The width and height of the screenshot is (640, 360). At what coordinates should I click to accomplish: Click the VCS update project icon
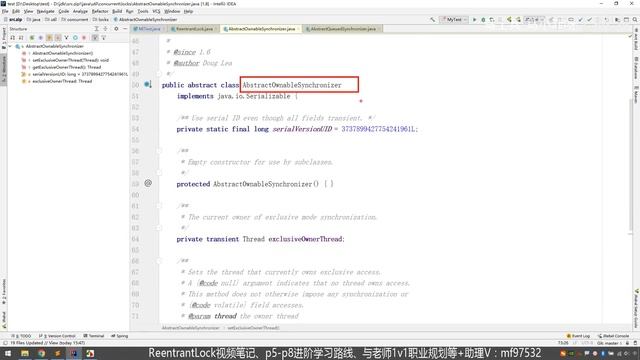580,20
